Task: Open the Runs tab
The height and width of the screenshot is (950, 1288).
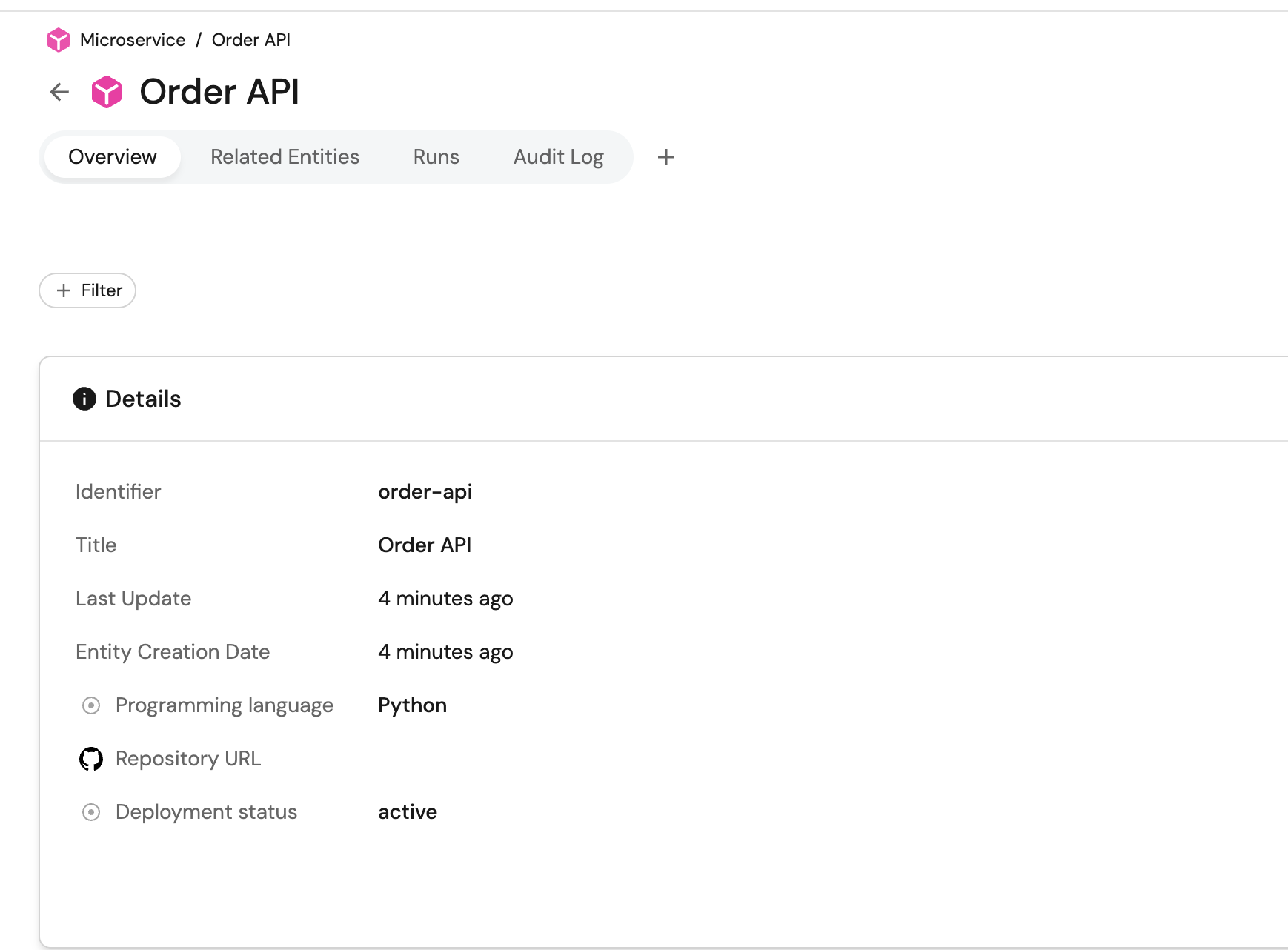Action: tap(436, 157)
